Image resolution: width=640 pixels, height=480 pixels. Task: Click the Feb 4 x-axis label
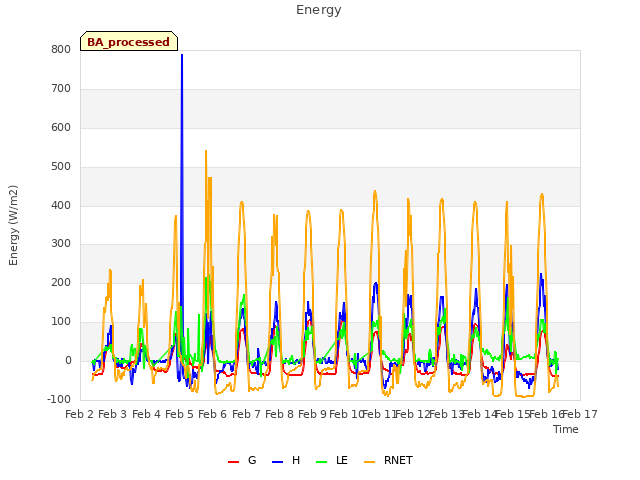click(x=147, y=414)
